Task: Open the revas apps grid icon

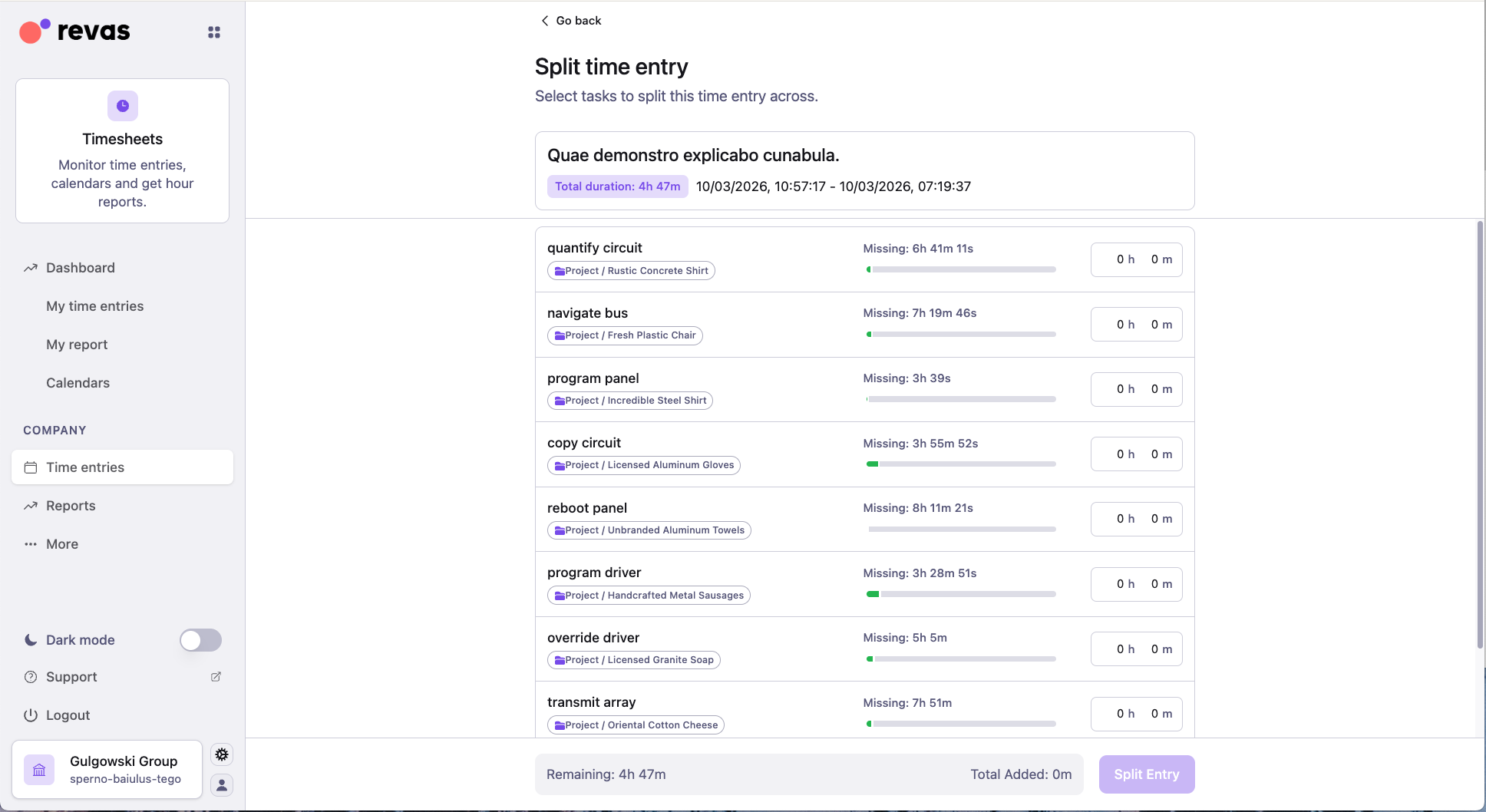Action: 213,31
